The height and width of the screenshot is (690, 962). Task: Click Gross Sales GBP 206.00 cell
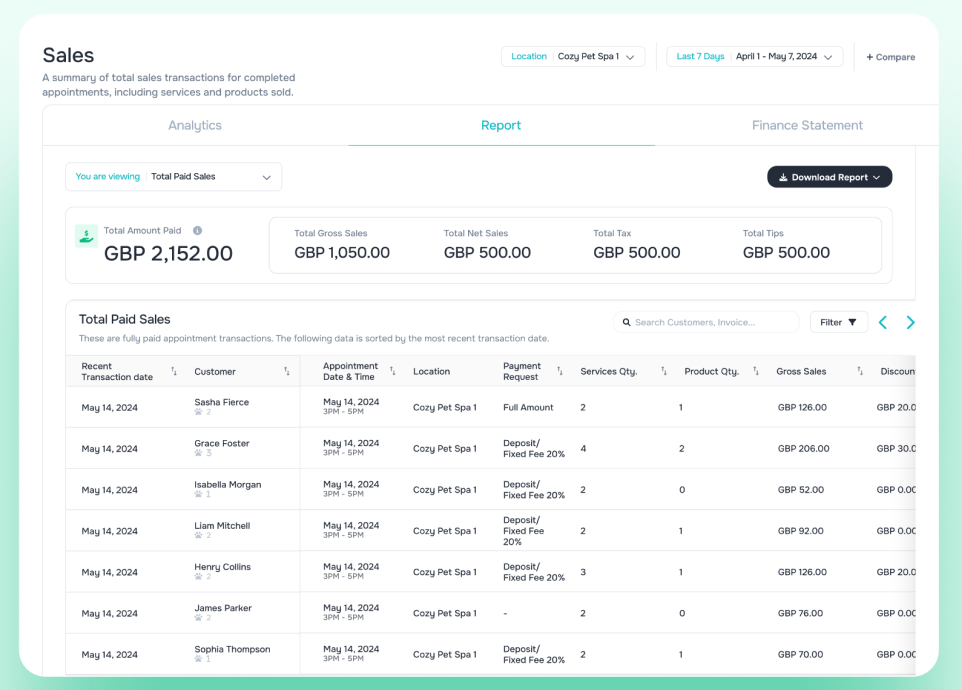[803, 448]
